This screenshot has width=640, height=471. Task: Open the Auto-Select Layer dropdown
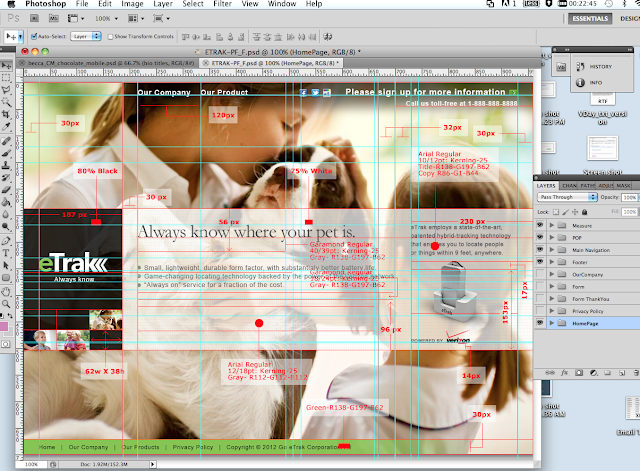(x=86, y=36)
